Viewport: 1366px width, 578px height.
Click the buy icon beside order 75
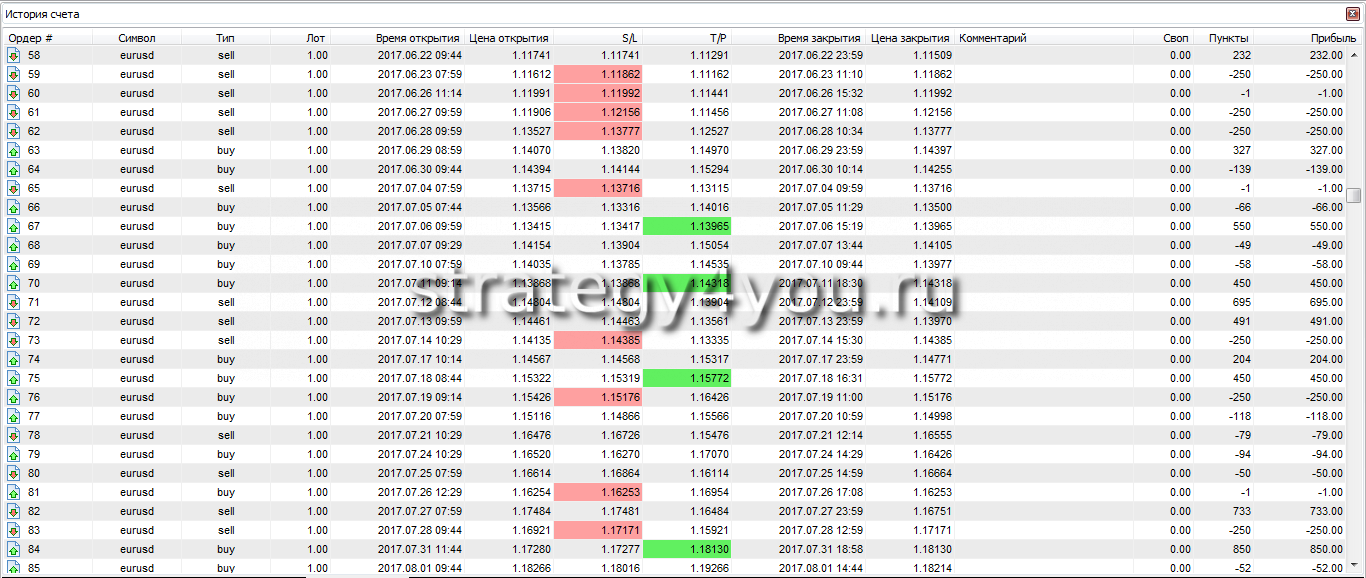pyautogui.click(x=14, y=378)
